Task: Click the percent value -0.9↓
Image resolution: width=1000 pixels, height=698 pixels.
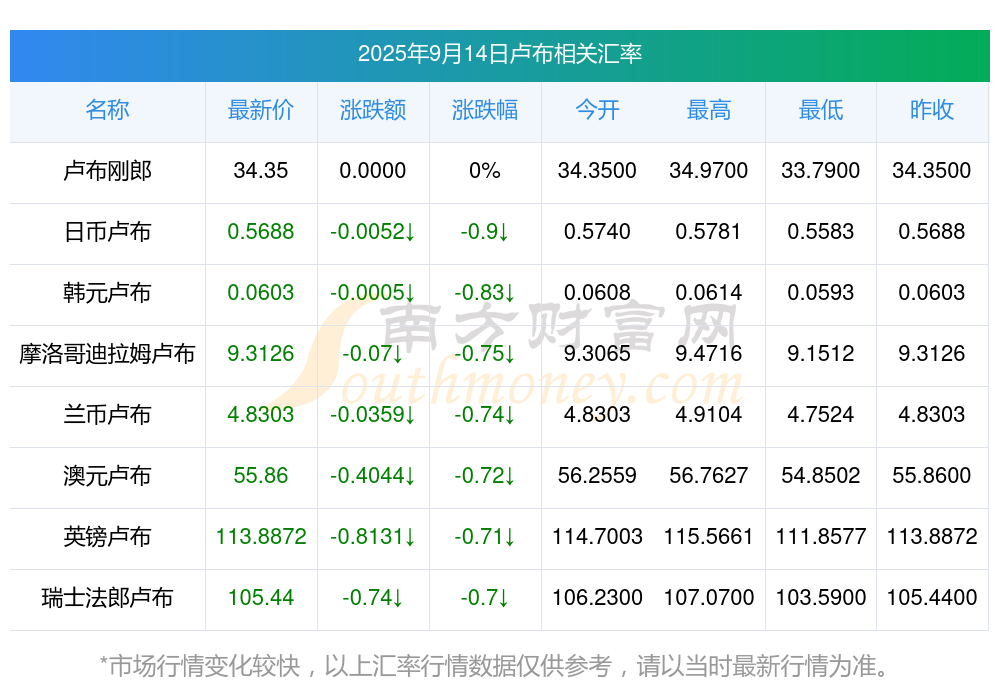Action: coord(485,232)
